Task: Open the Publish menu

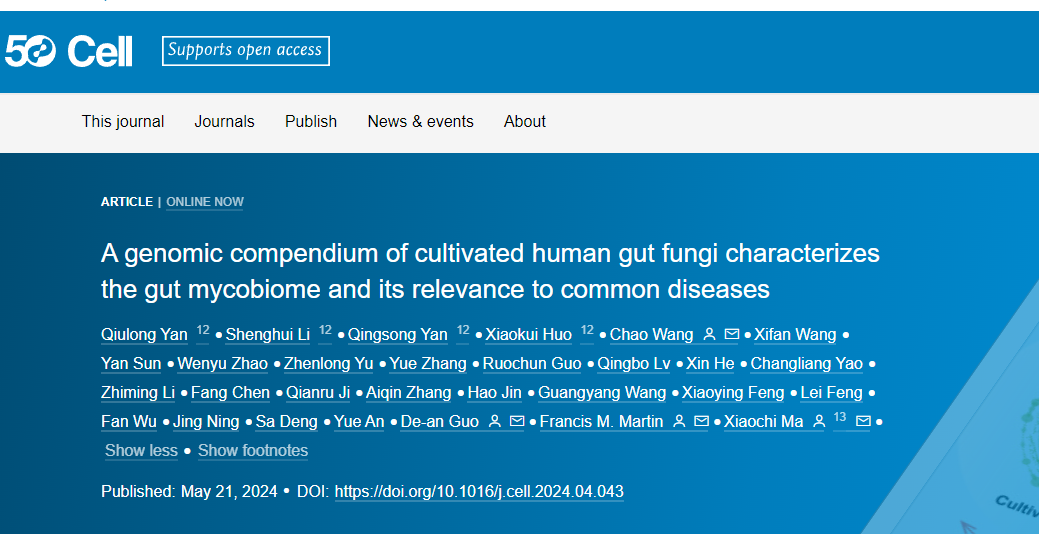Action: (x=311, y=121)
